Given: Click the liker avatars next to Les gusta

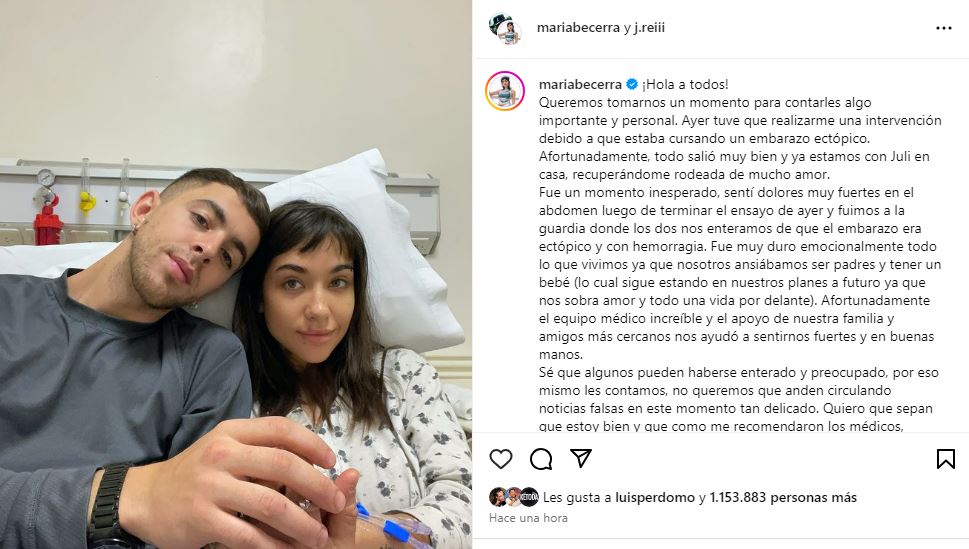Looking at the screenshot, I should coord(514,497).
